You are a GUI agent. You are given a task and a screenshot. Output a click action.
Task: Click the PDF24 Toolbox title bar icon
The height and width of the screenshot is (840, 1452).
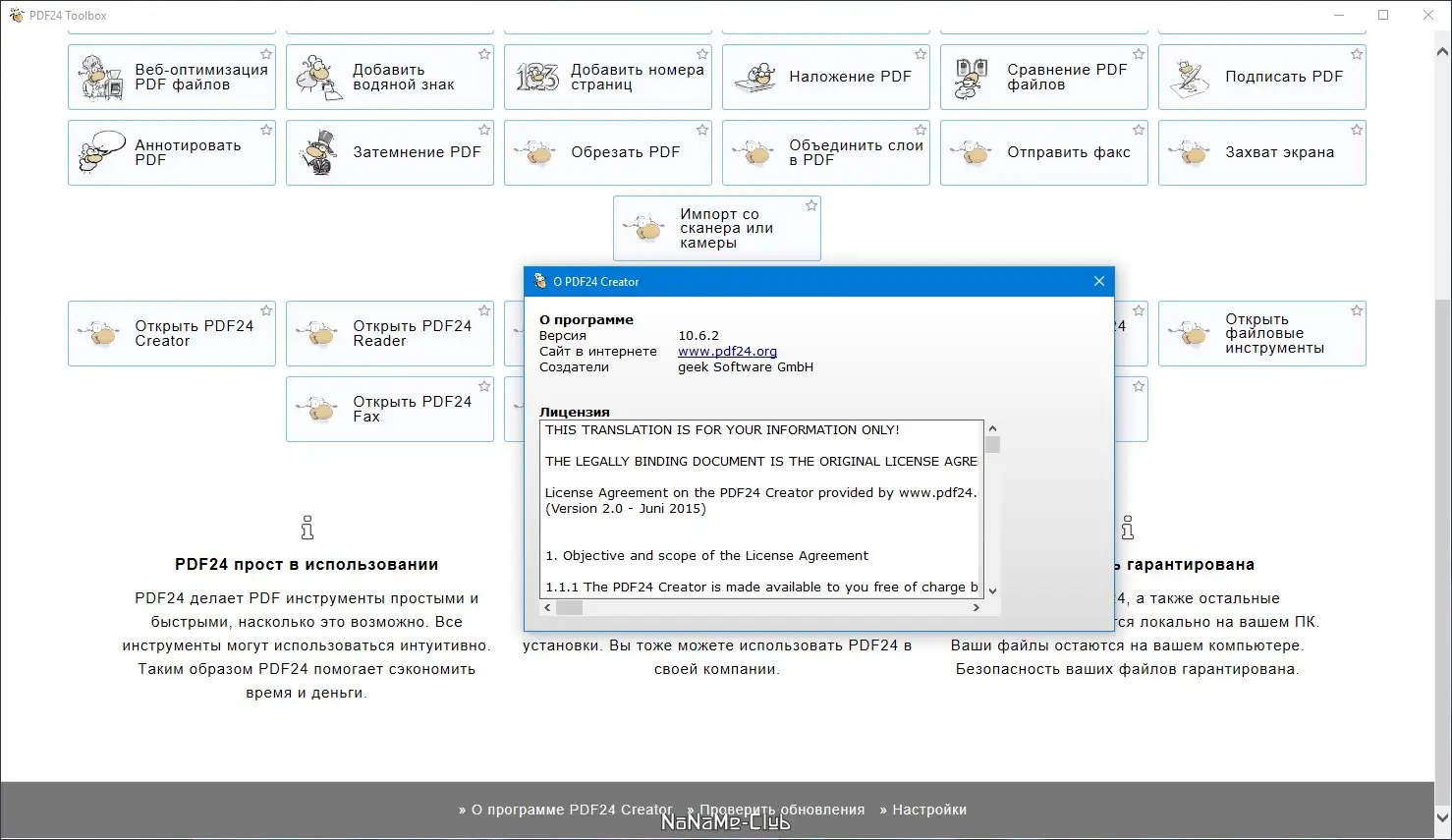pos(16,15)
